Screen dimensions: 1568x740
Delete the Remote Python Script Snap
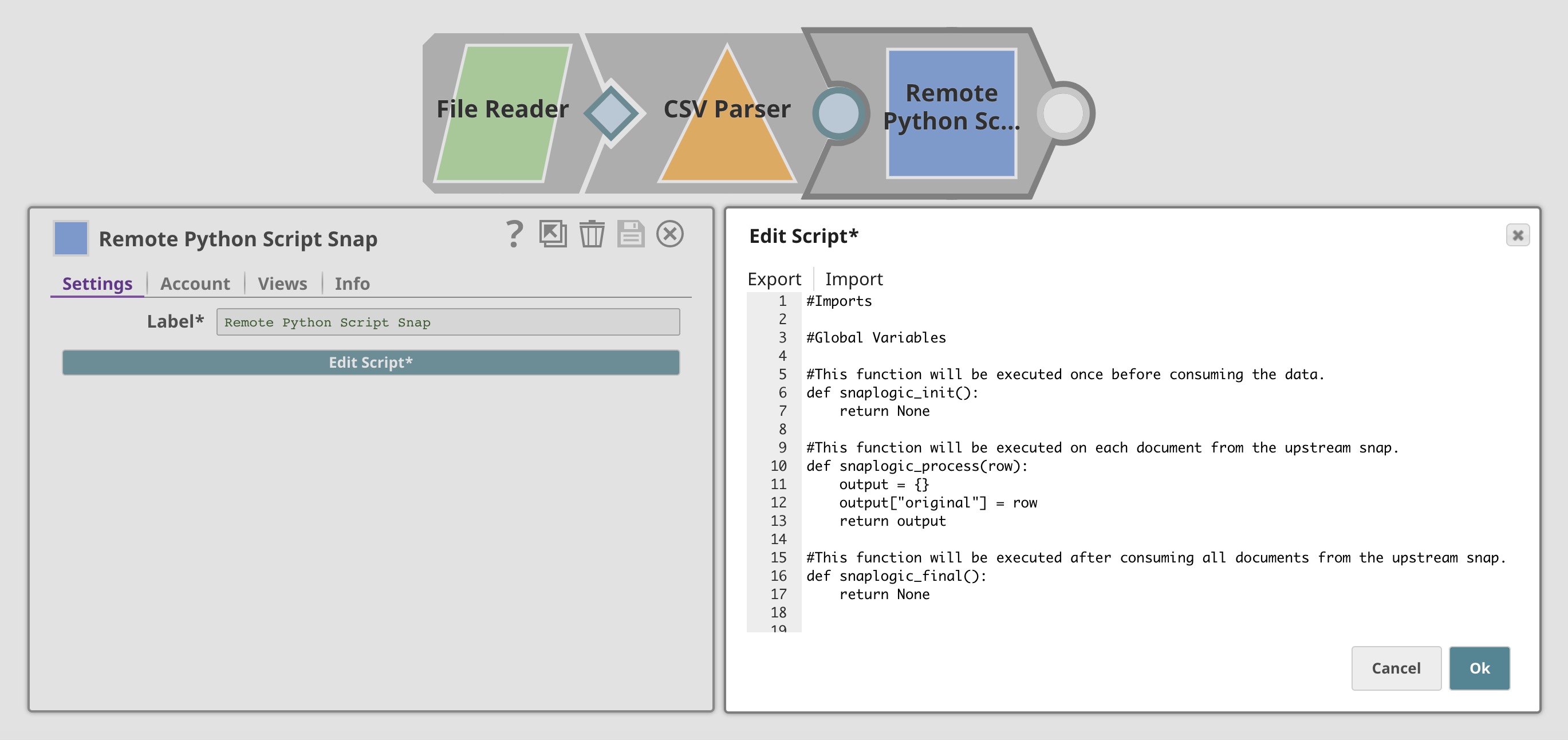click(592, 234)
